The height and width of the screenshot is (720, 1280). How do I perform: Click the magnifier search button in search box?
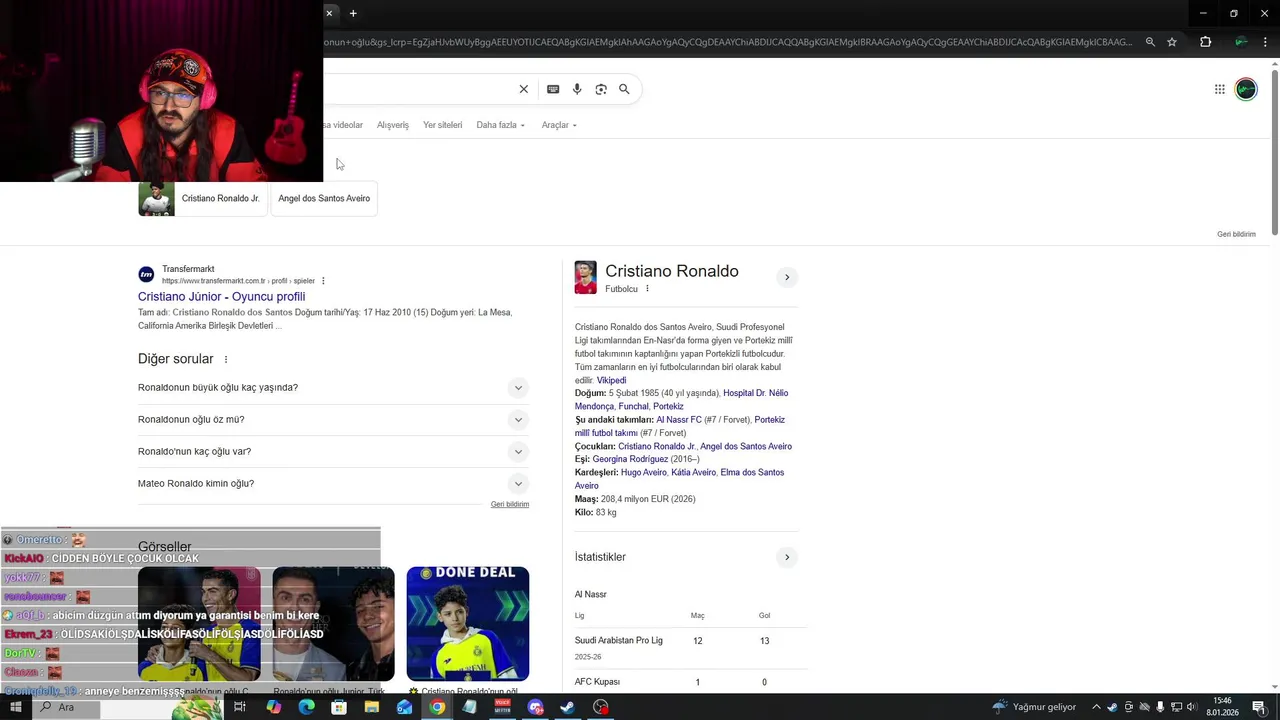[x=624, y=89]
